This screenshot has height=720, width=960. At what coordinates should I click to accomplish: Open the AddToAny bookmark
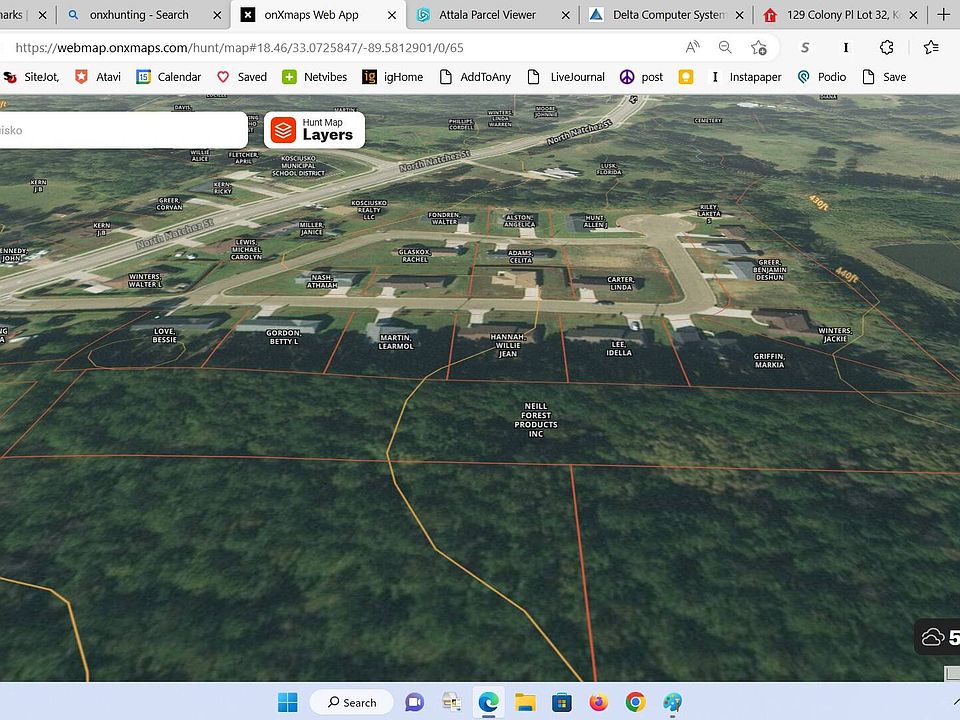tap(472, 77)
